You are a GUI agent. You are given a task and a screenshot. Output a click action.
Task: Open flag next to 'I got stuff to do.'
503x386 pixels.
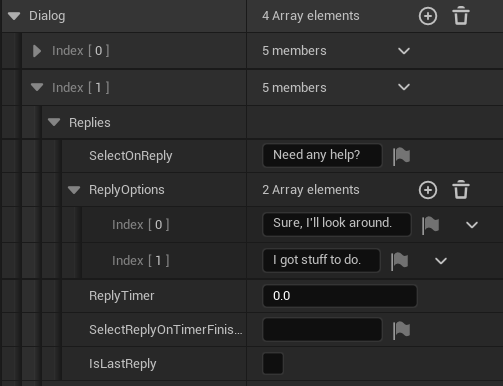point(399,261)
